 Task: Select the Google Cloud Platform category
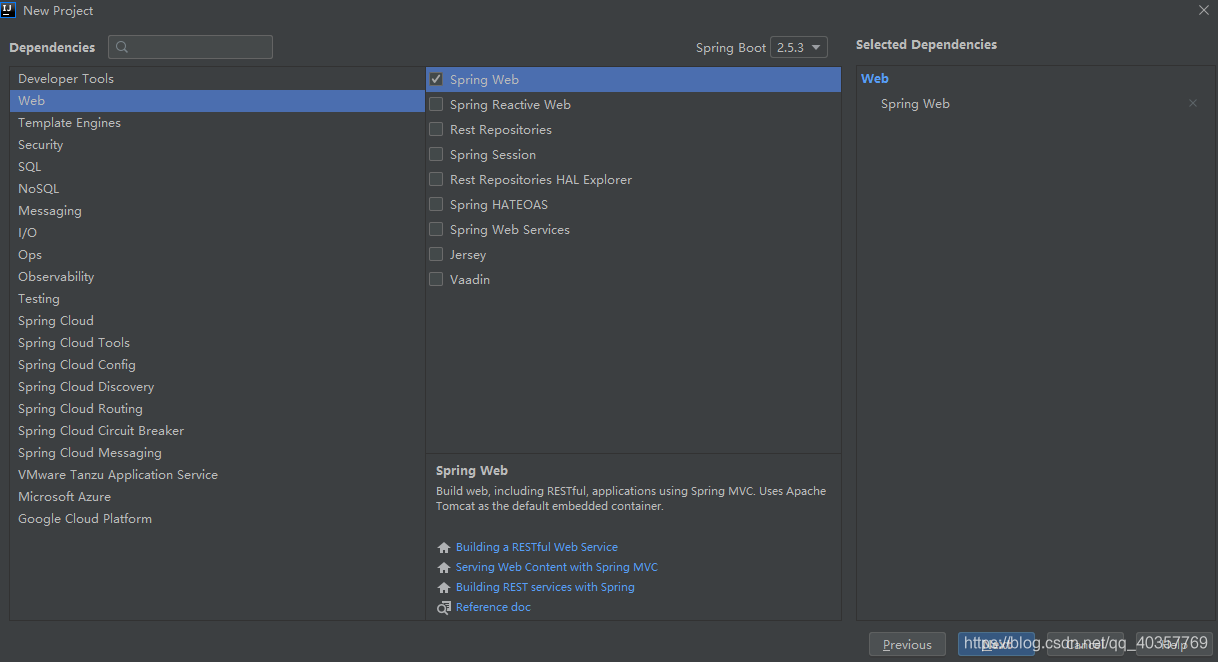coord(217,519)
